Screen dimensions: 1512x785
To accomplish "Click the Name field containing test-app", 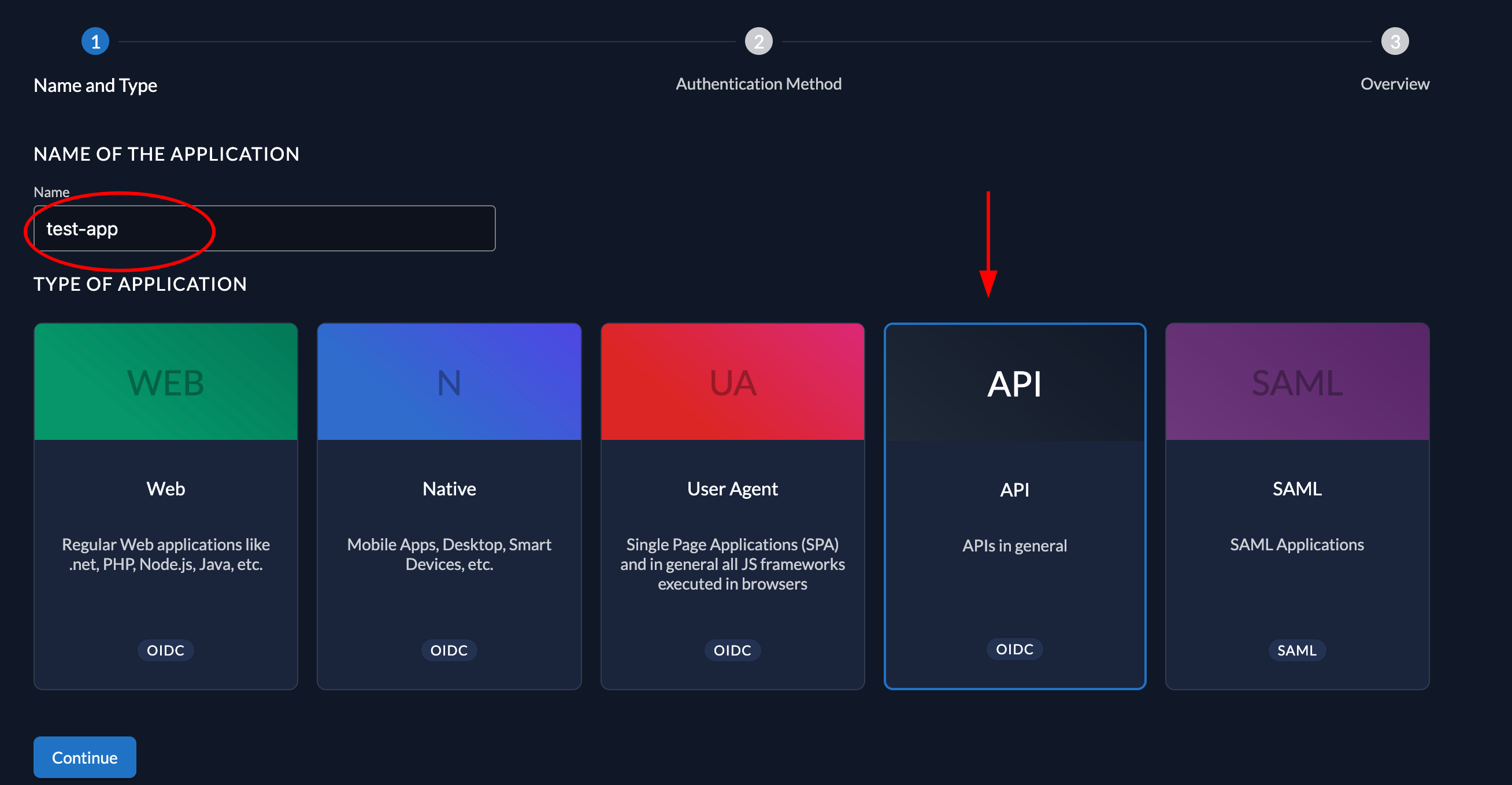I will [x=264, y=228].
